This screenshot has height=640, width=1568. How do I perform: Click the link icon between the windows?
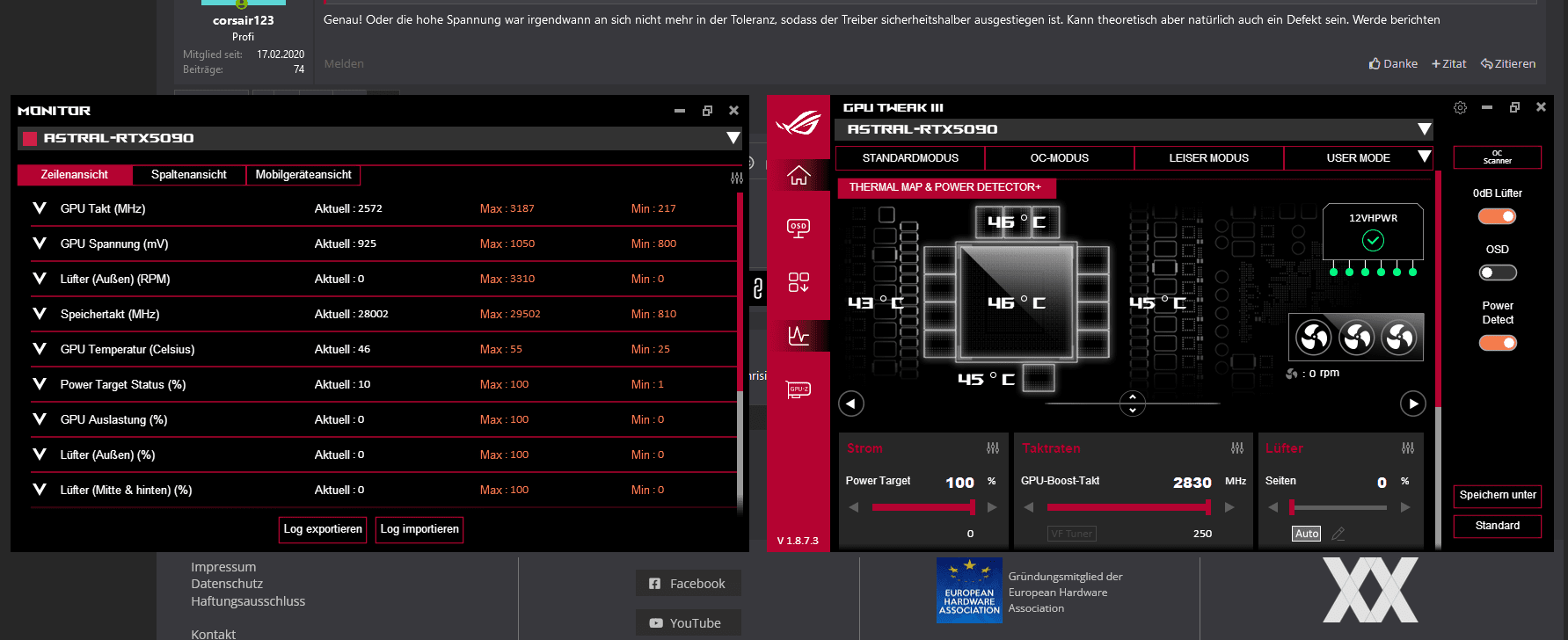(x=758, y=287)
